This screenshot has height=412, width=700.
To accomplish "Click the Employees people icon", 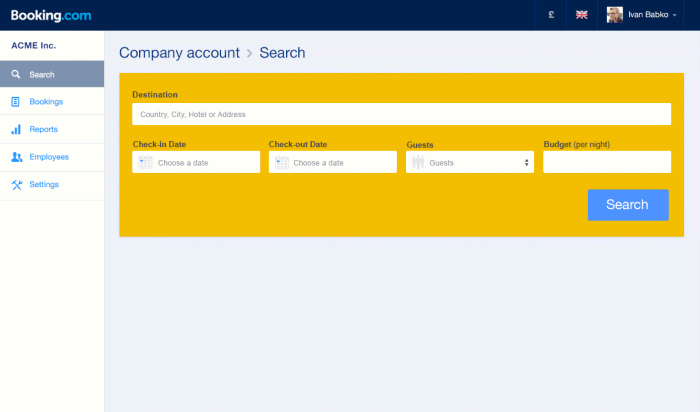I will [x=16, y=157].
